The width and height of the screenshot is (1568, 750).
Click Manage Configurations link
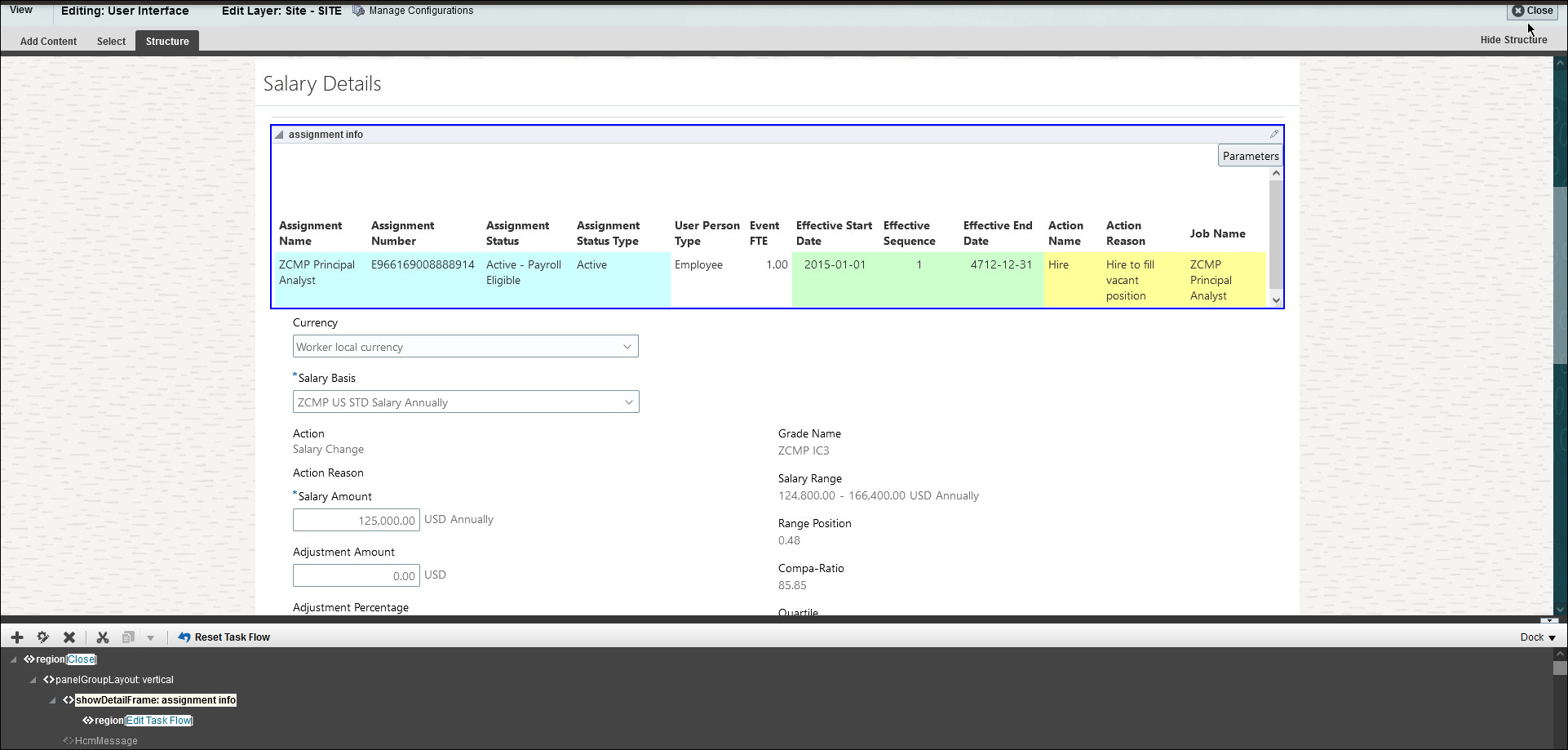[421, 11]
